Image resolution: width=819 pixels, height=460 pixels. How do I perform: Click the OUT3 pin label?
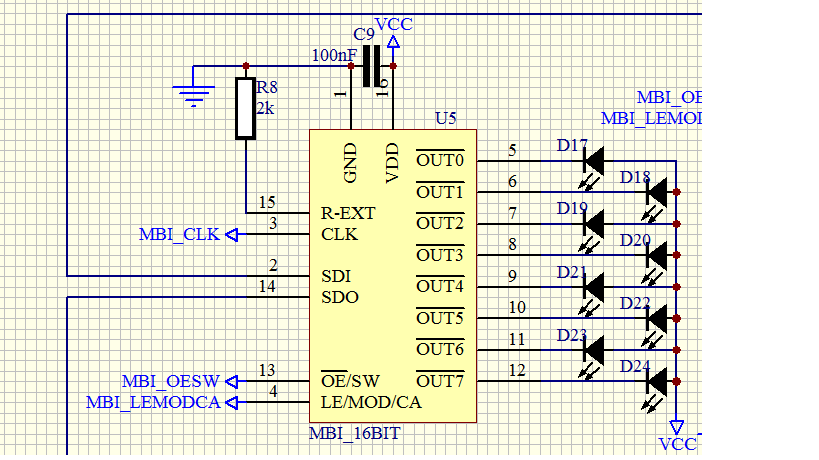tap(440, 255)
